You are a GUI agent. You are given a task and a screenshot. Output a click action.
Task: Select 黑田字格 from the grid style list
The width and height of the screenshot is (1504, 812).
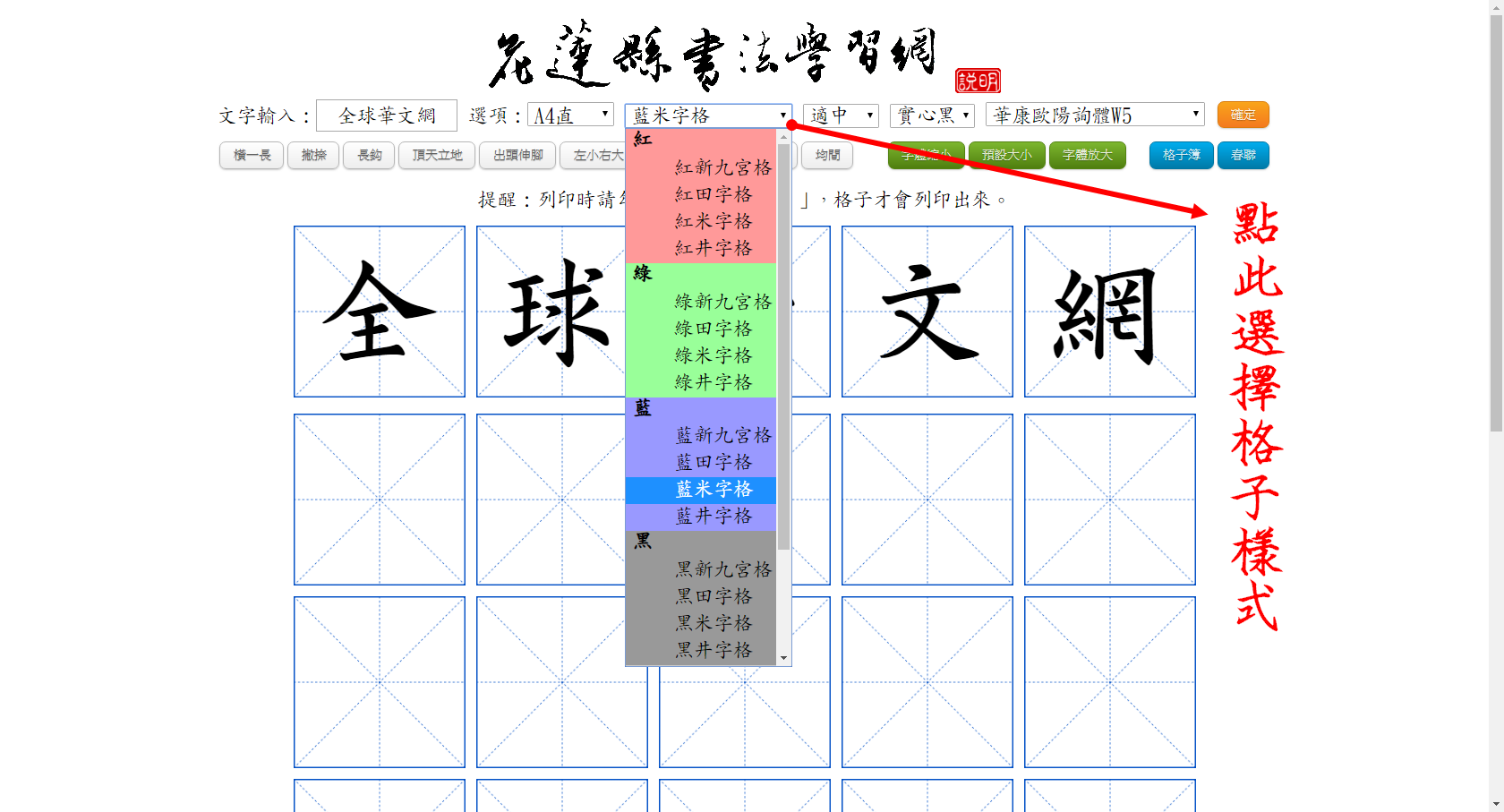click(715, 596)
